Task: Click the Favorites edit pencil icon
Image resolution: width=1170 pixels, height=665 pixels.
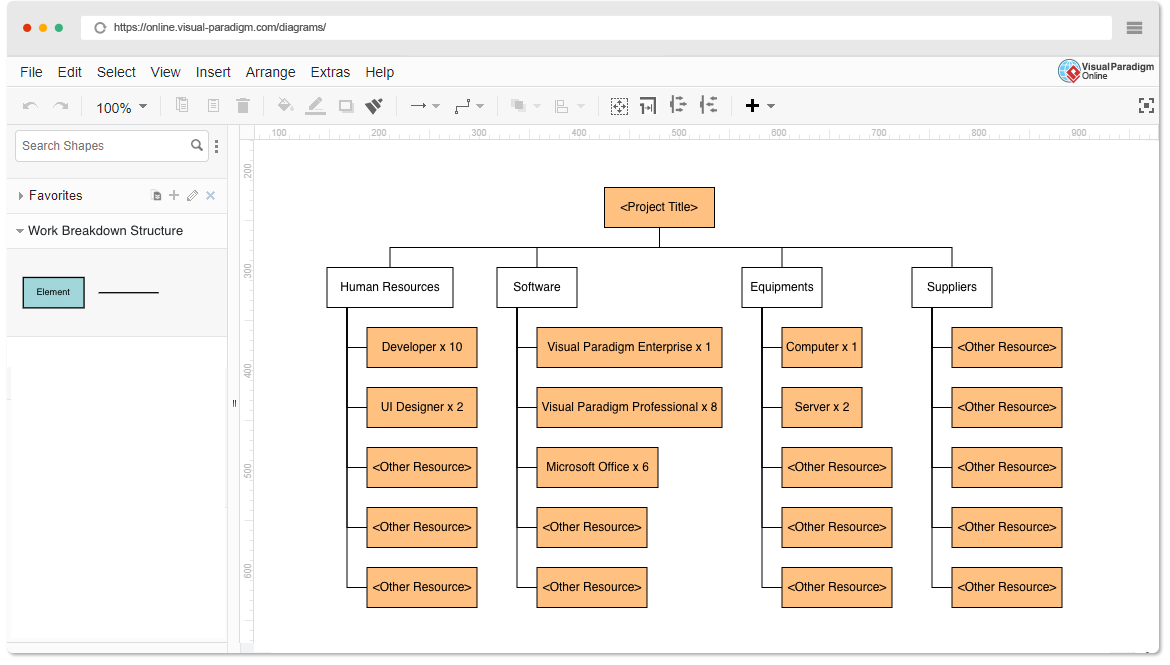Action: [x=193, y=196]
